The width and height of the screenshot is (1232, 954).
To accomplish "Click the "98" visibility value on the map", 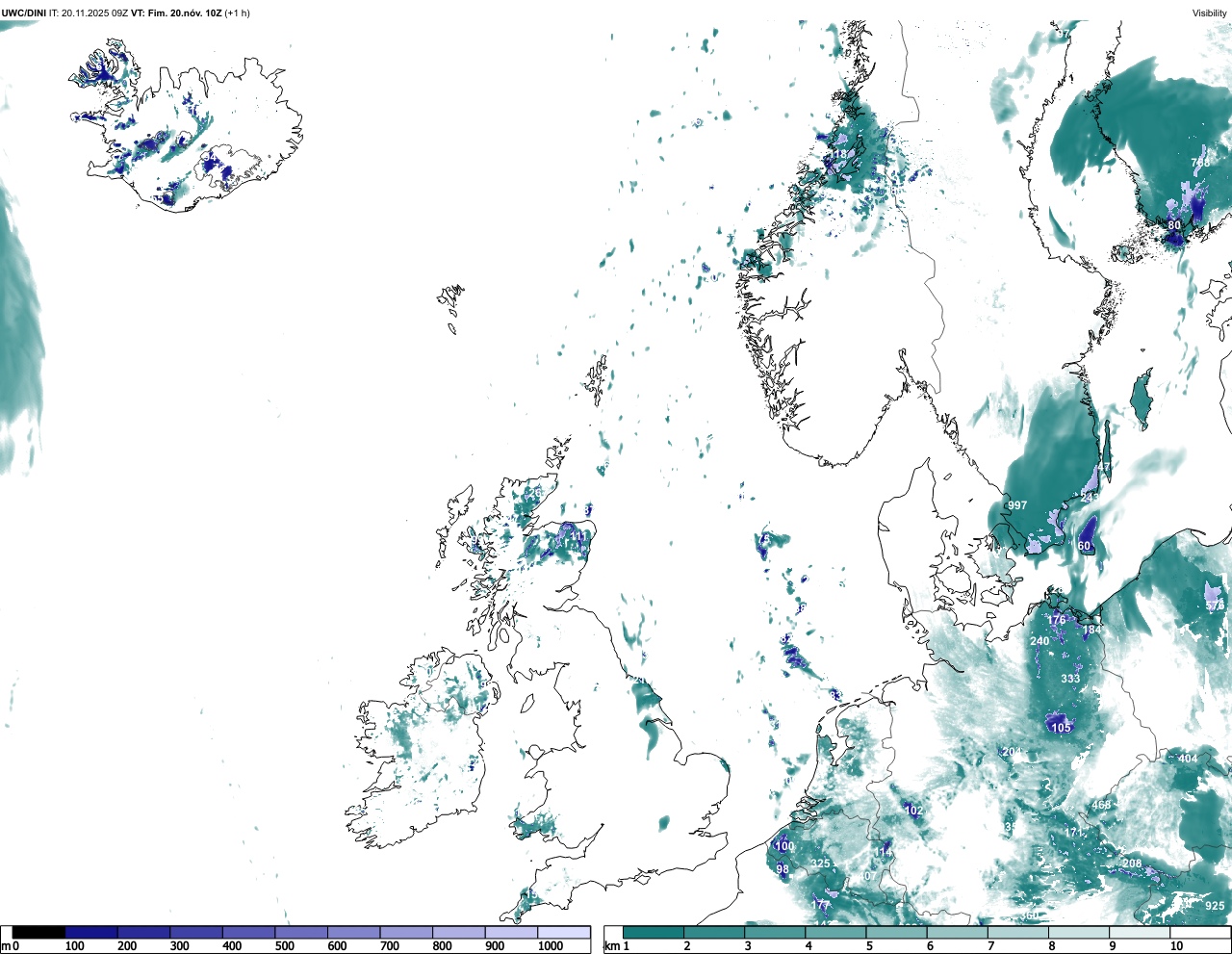I will pos(783,869).
